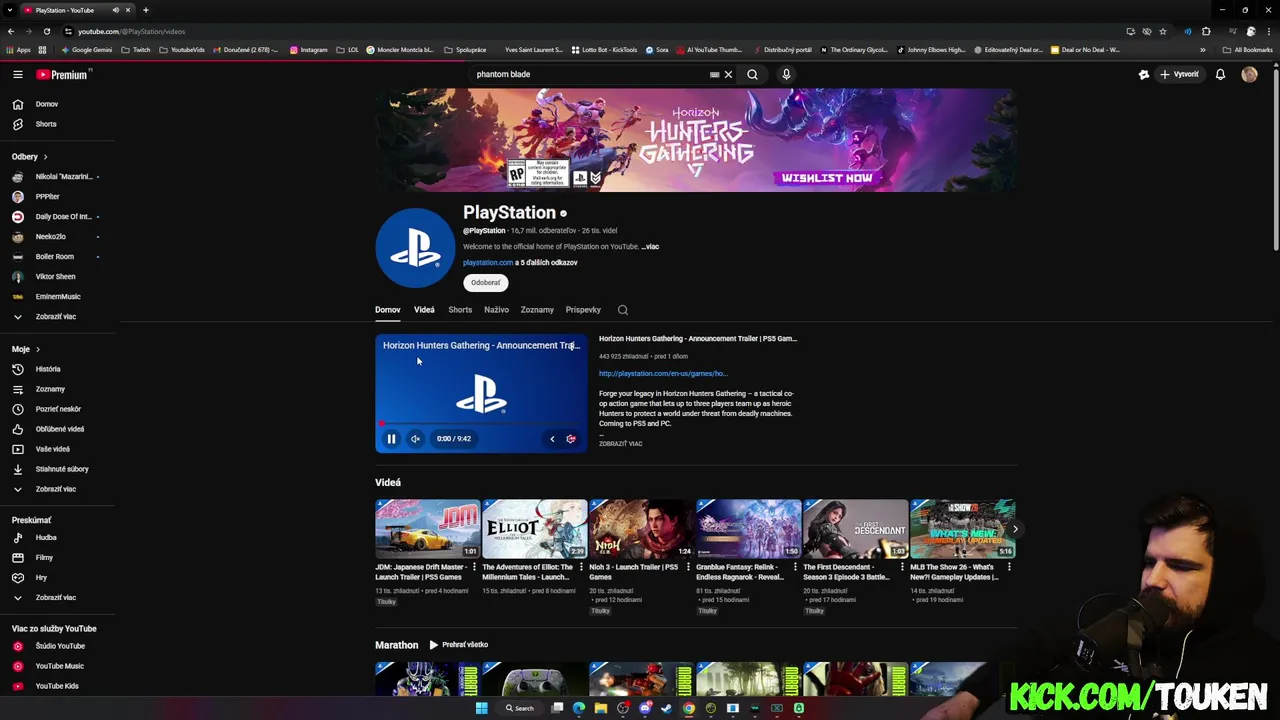Pause the featured trailer video
The width and height of the screenshot is (1280, 720).
tap(391, 439)
